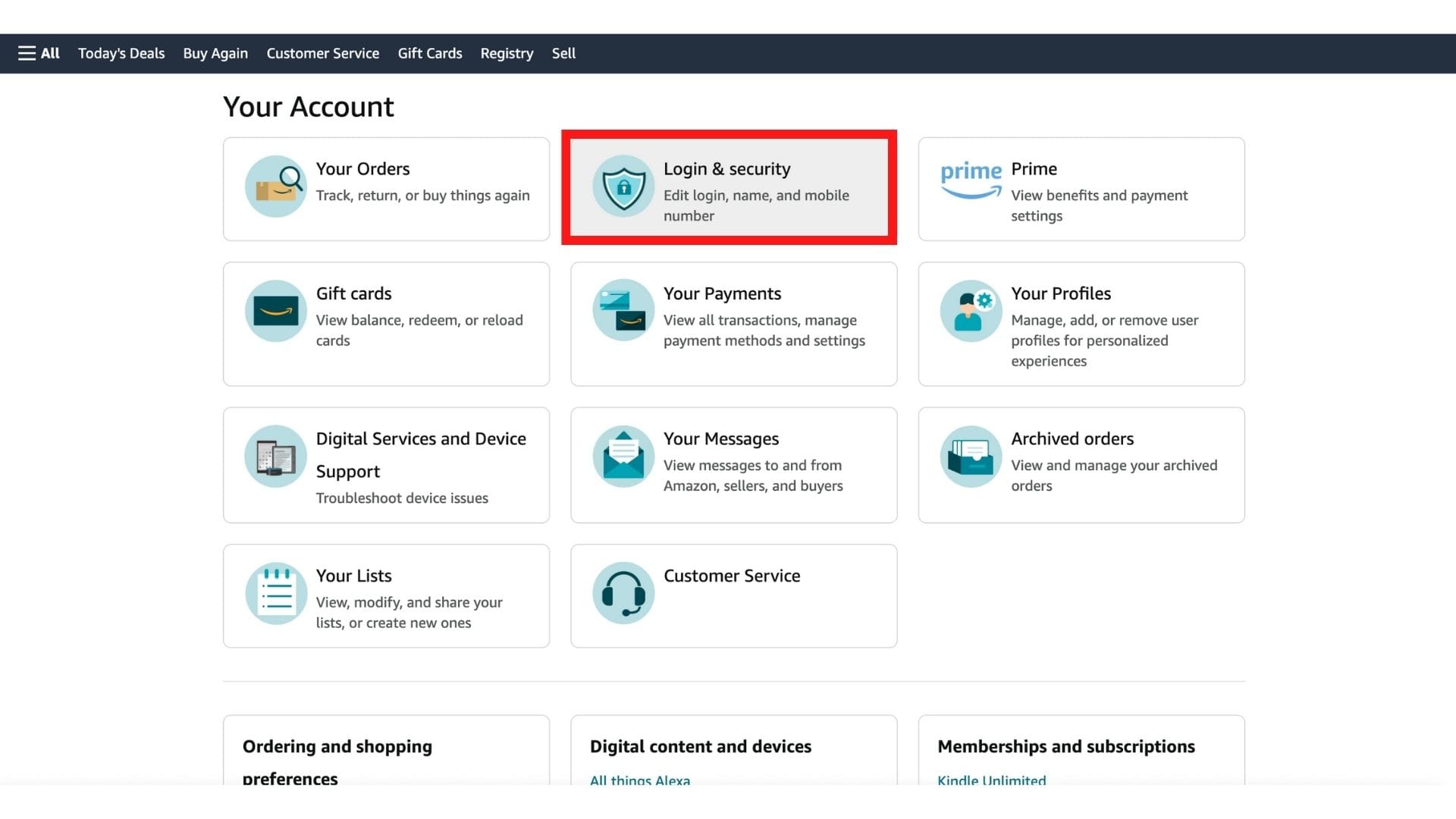
Task: Open the Your Orders card title
Action: (362, 168)
